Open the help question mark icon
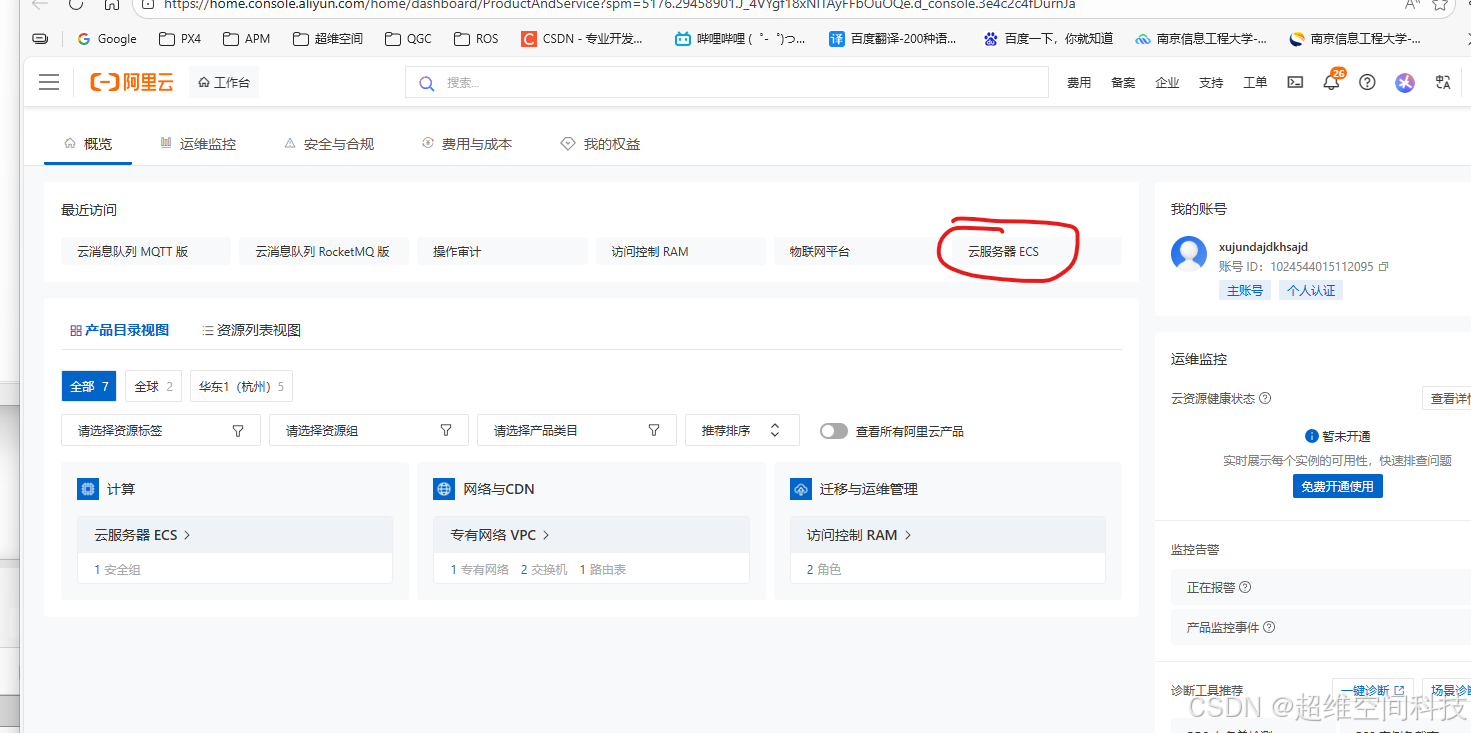The width and height of the screenshot is (1471, 733). tap(1366, 82)
